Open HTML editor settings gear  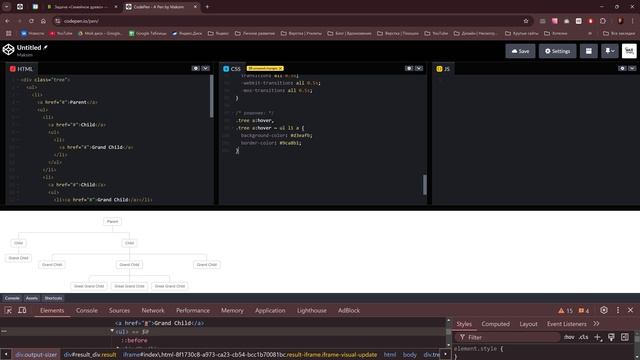click(196, 69)
